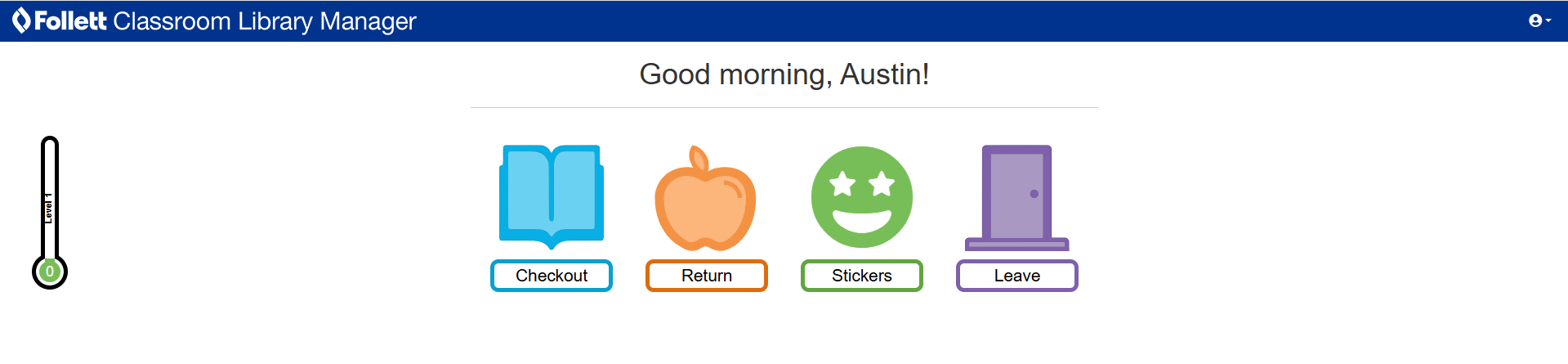Click the green thermometer bulb showing 0
Viewport: 1568px width, 364px height.
coord(50,272)
